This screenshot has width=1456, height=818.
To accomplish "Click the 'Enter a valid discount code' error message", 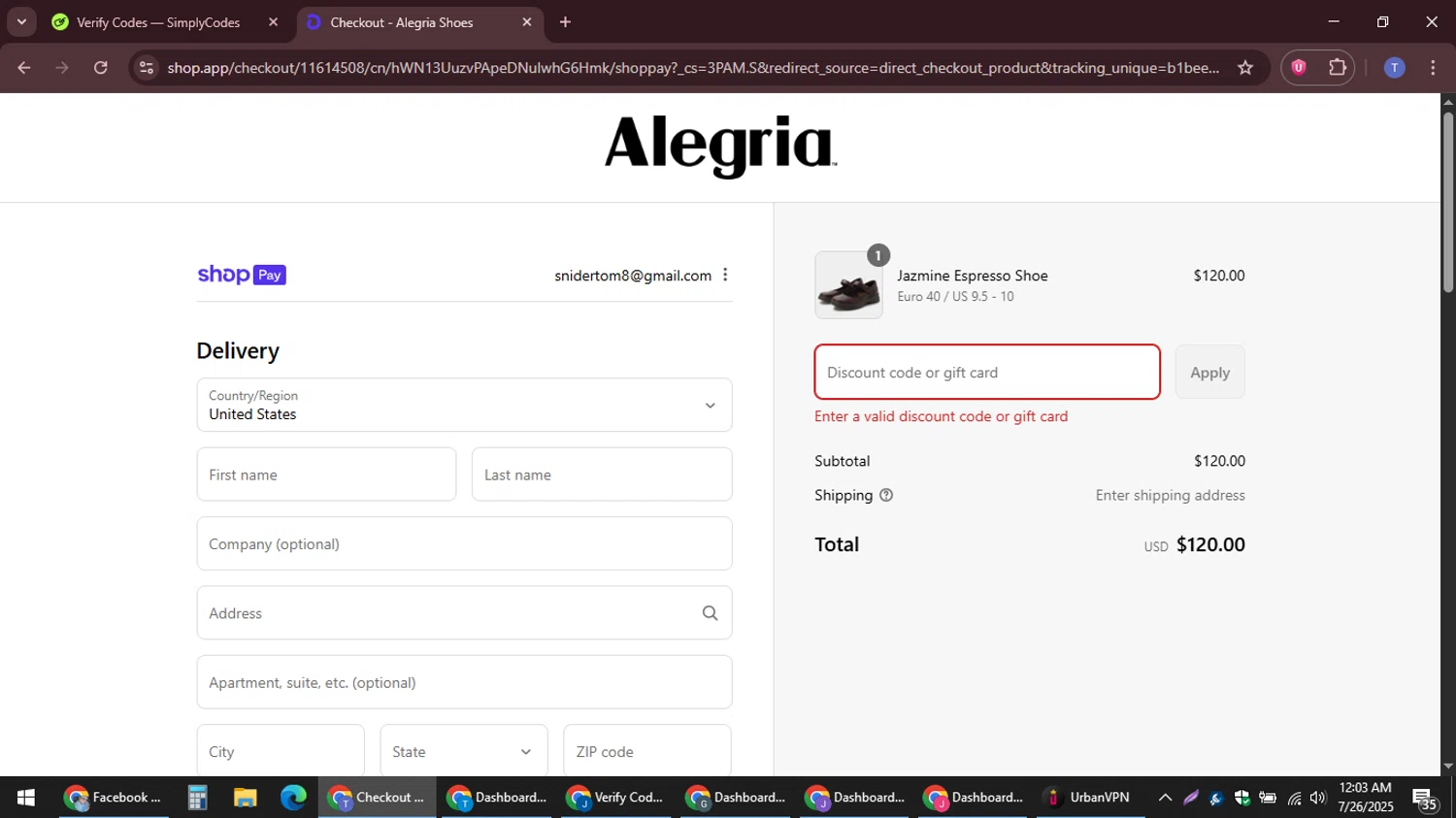I will 941,416.
